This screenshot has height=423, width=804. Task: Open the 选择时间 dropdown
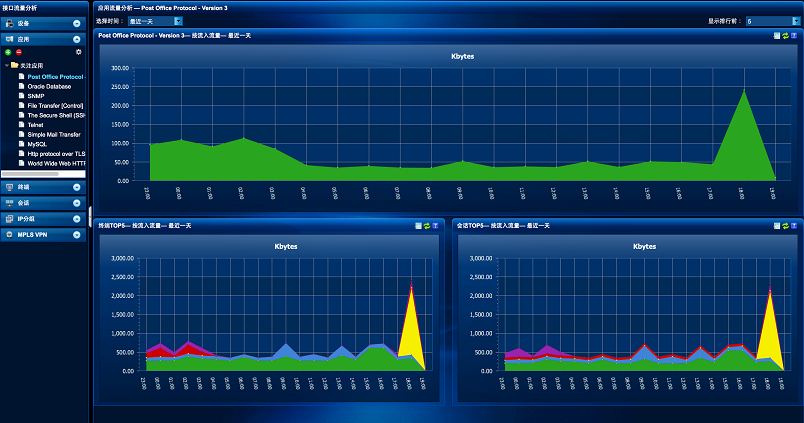pos(164,20)
